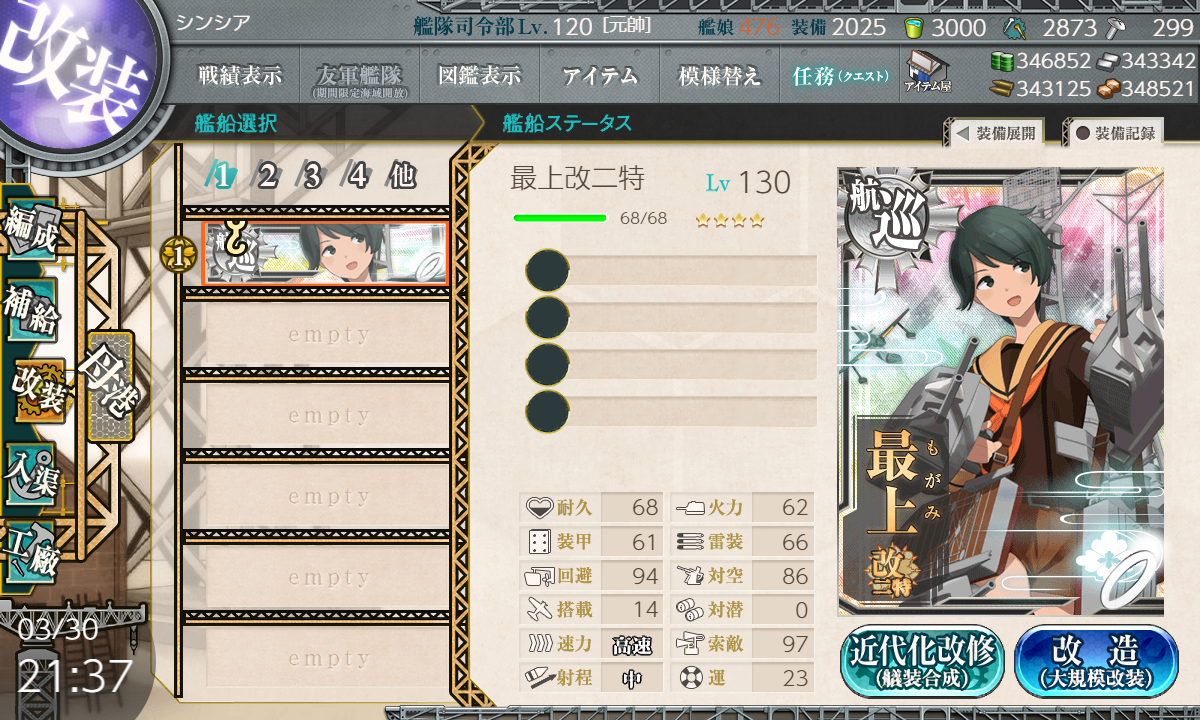
Task: Click the first empty equipment slot circle
Action: click(547, 270)
